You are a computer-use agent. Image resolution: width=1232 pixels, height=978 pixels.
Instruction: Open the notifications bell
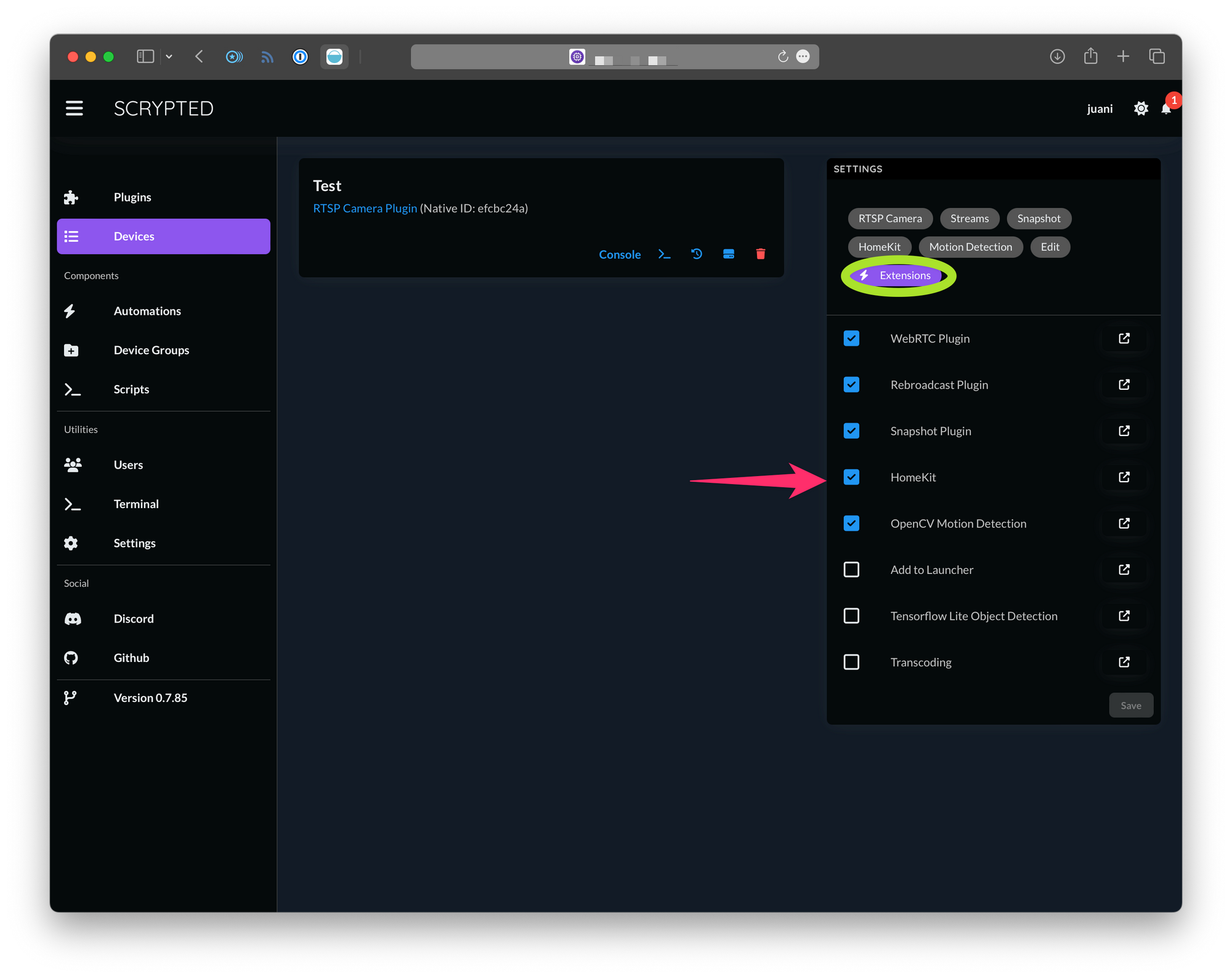click(1166, 108)
